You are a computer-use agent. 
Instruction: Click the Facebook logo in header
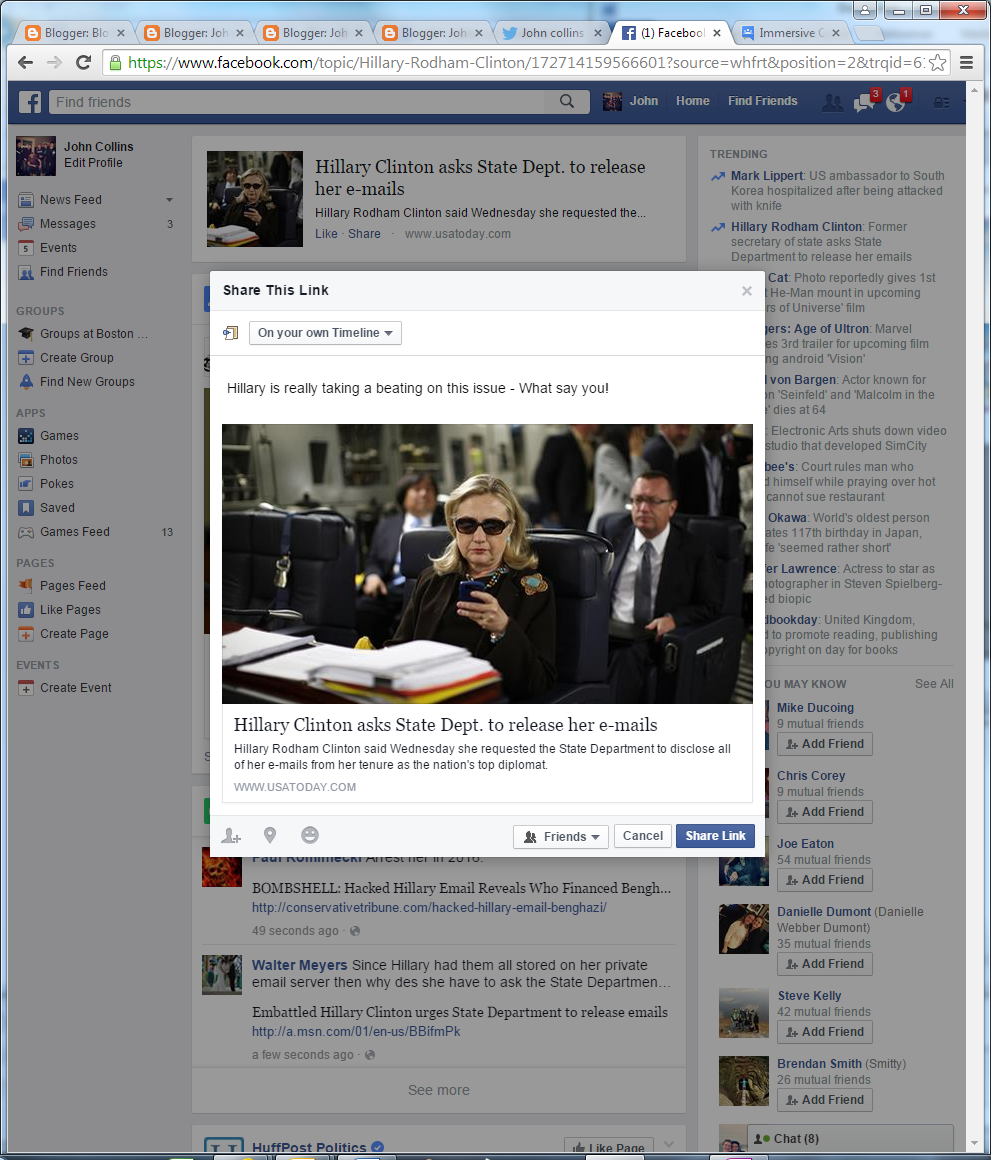(x=30, y=102)
